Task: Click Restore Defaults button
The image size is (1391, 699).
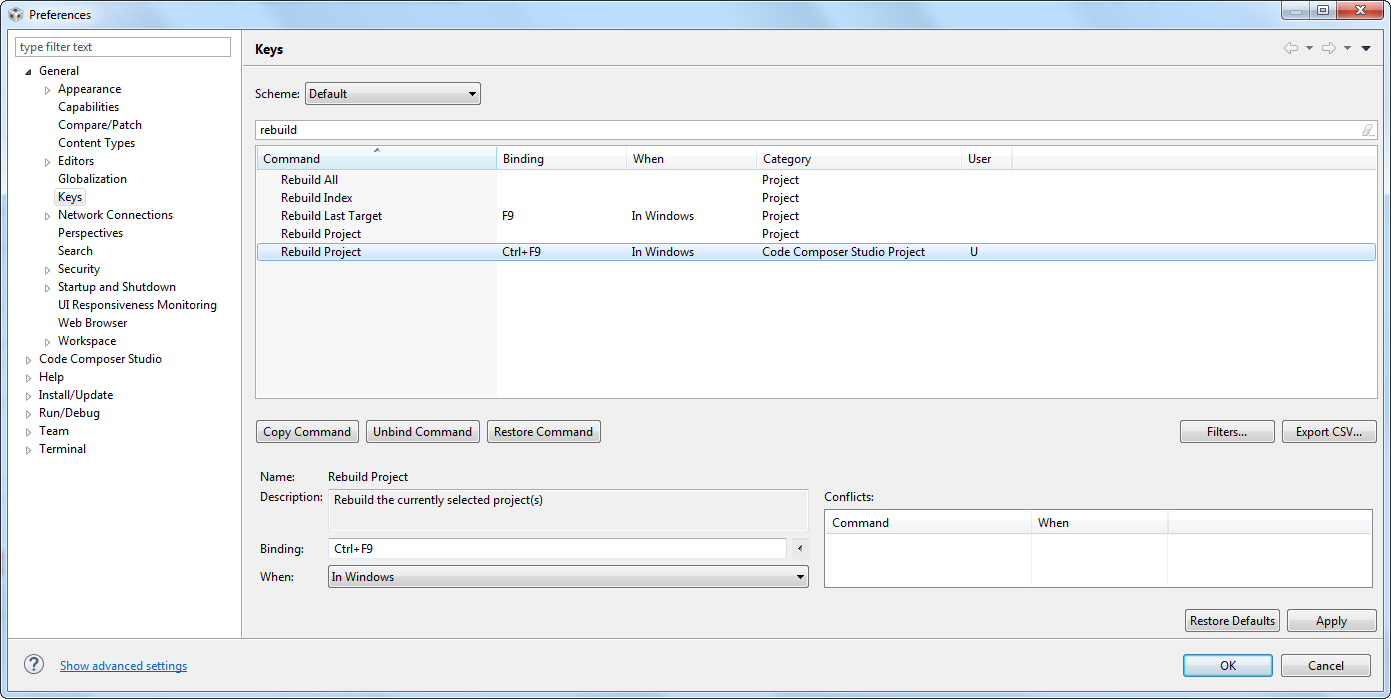Action: (x=1232, y=621)
